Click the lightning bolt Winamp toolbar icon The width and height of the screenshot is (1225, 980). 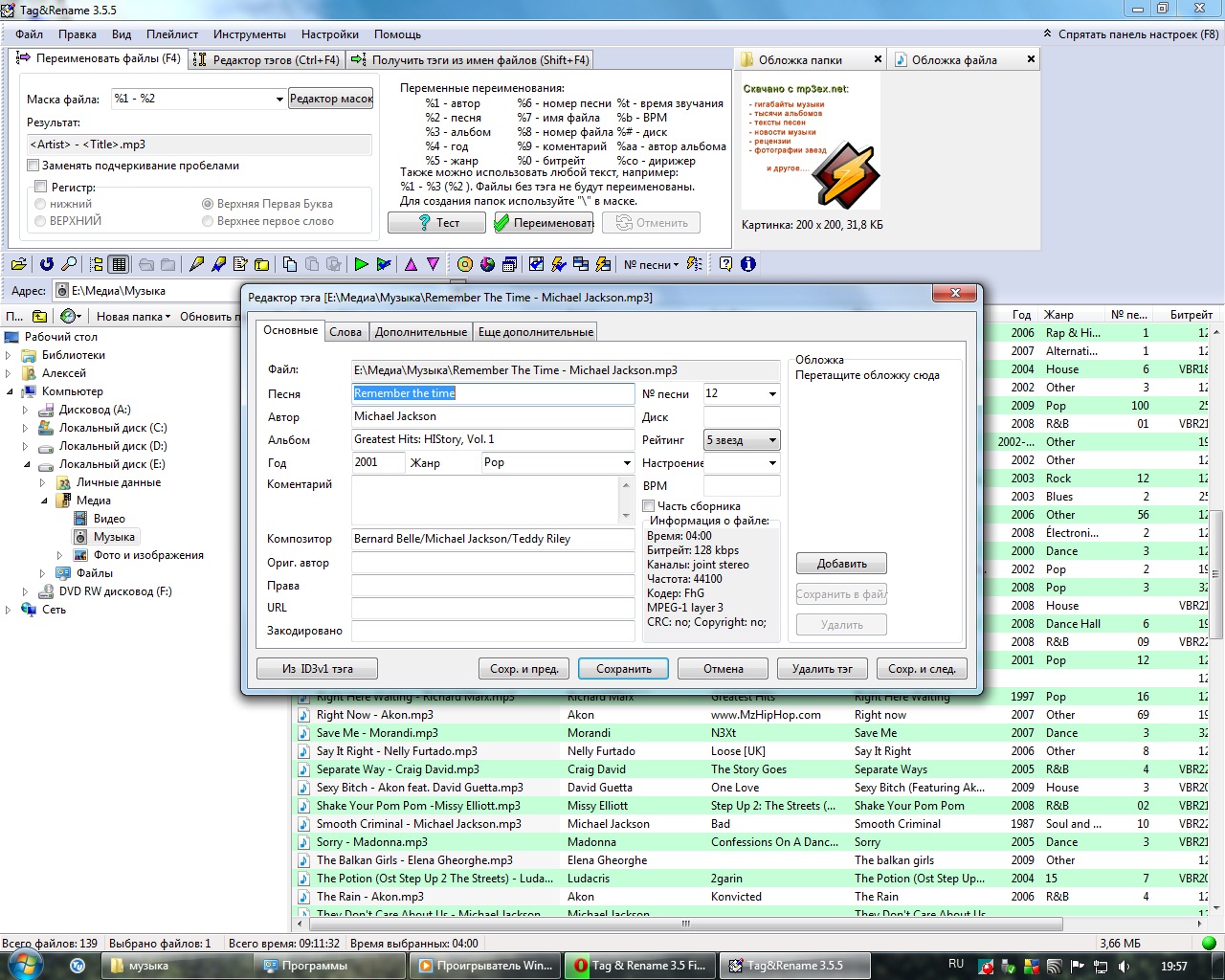pos(558,264)
